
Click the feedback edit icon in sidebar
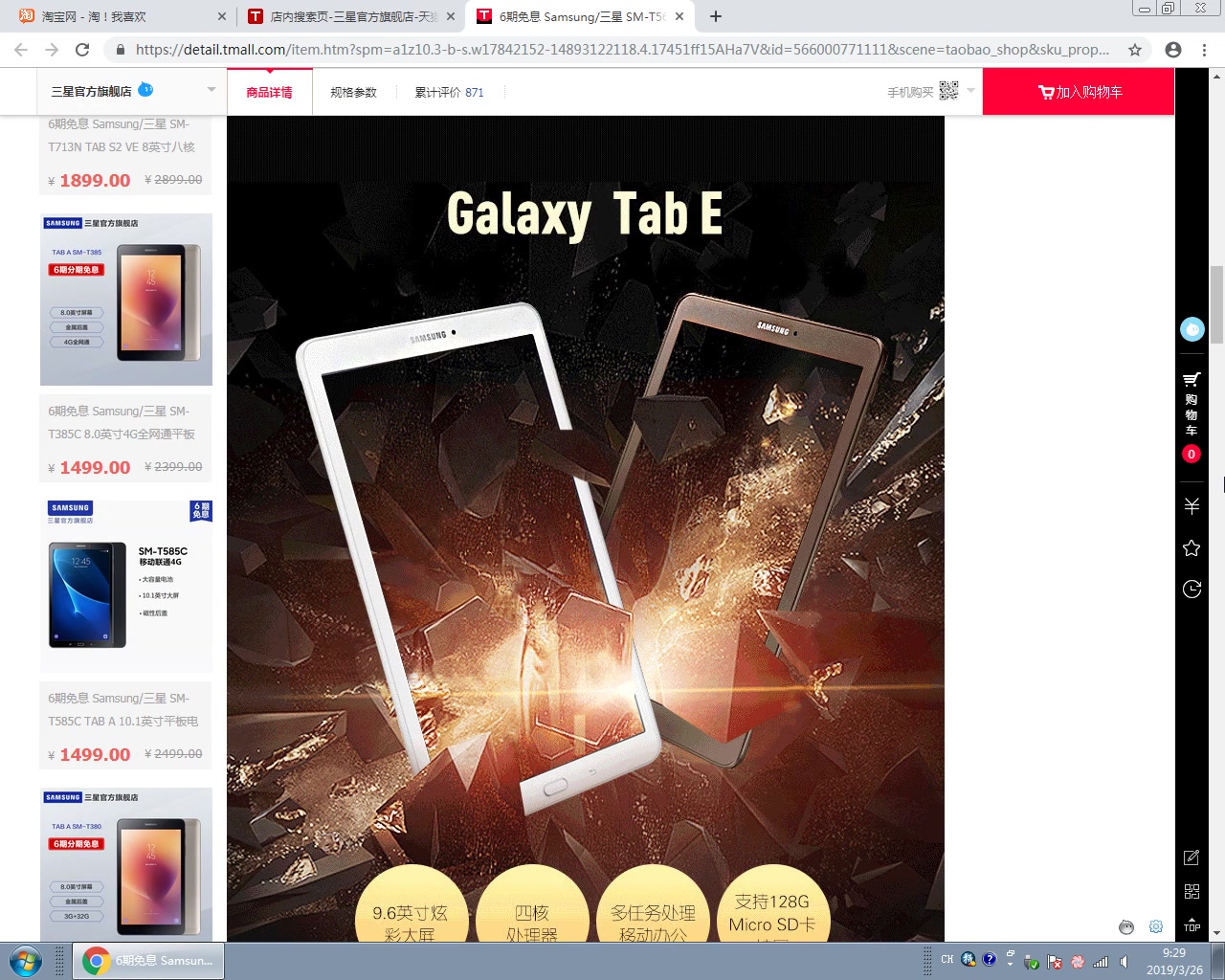pos(1192,857)
